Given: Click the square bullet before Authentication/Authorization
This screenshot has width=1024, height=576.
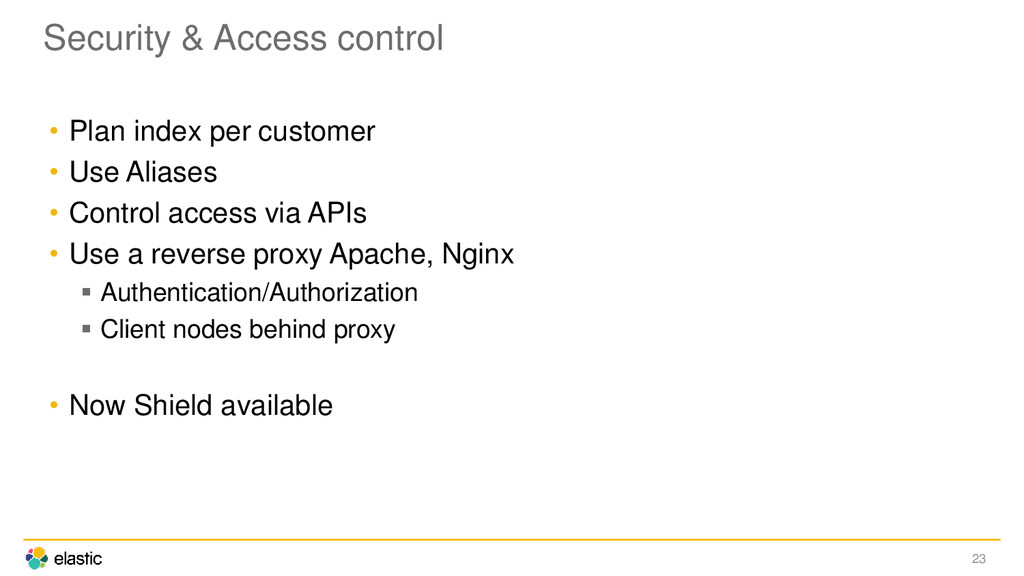Looking at the screenshot, I should tap(86, 292).
